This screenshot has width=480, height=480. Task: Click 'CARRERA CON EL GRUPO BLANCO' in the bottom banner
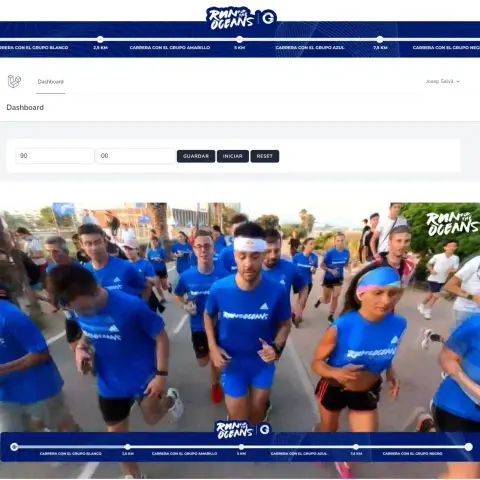point(71,454)
